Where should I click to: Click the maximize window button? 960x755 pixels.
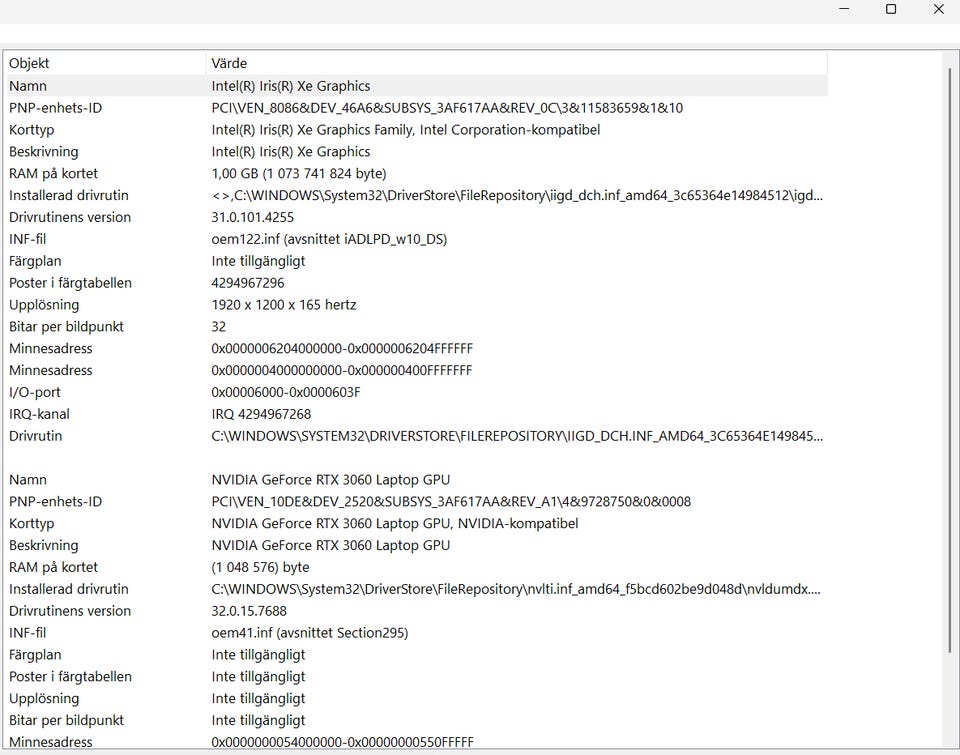click(890, 9)
